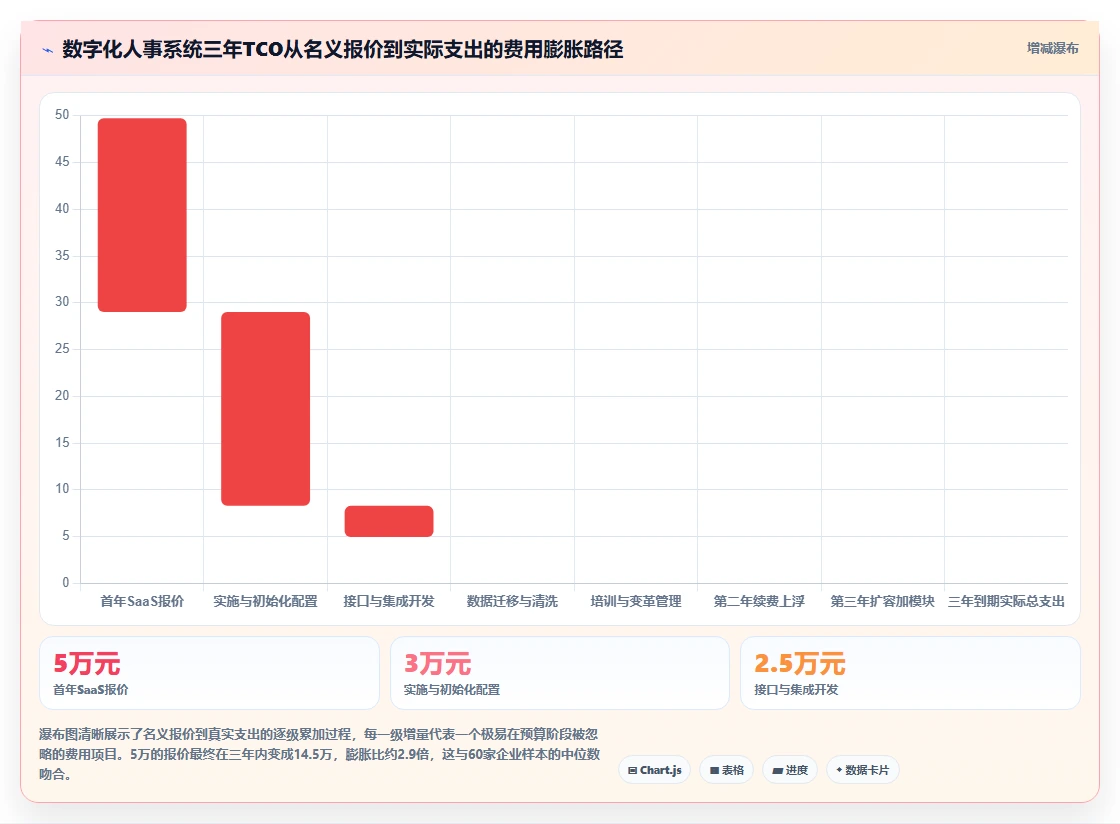Click the 首年SaaS报价 x-axis label
Image resolution: width=1120 pixels, height=824 pixels.
click(142, 601)
